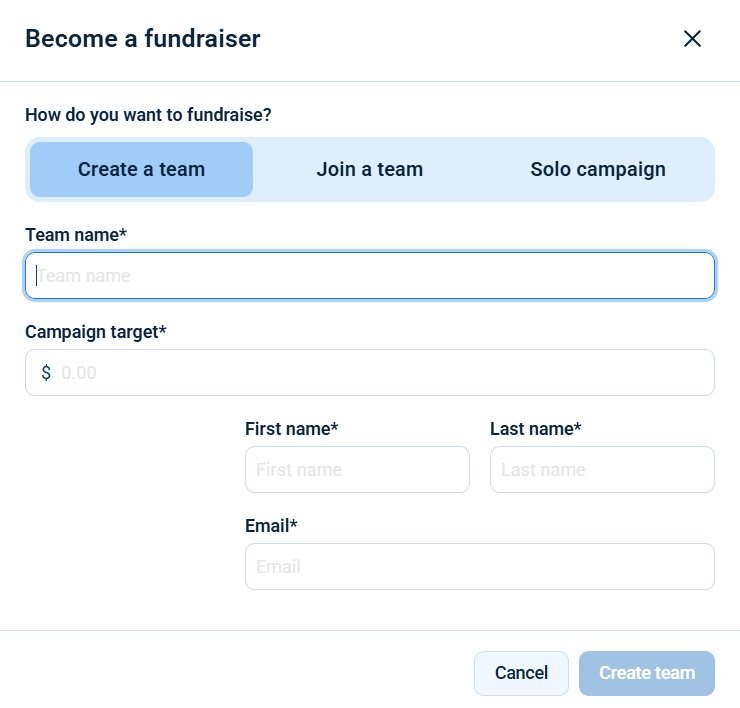Select the Create a team option

click(x=141, y=169)
